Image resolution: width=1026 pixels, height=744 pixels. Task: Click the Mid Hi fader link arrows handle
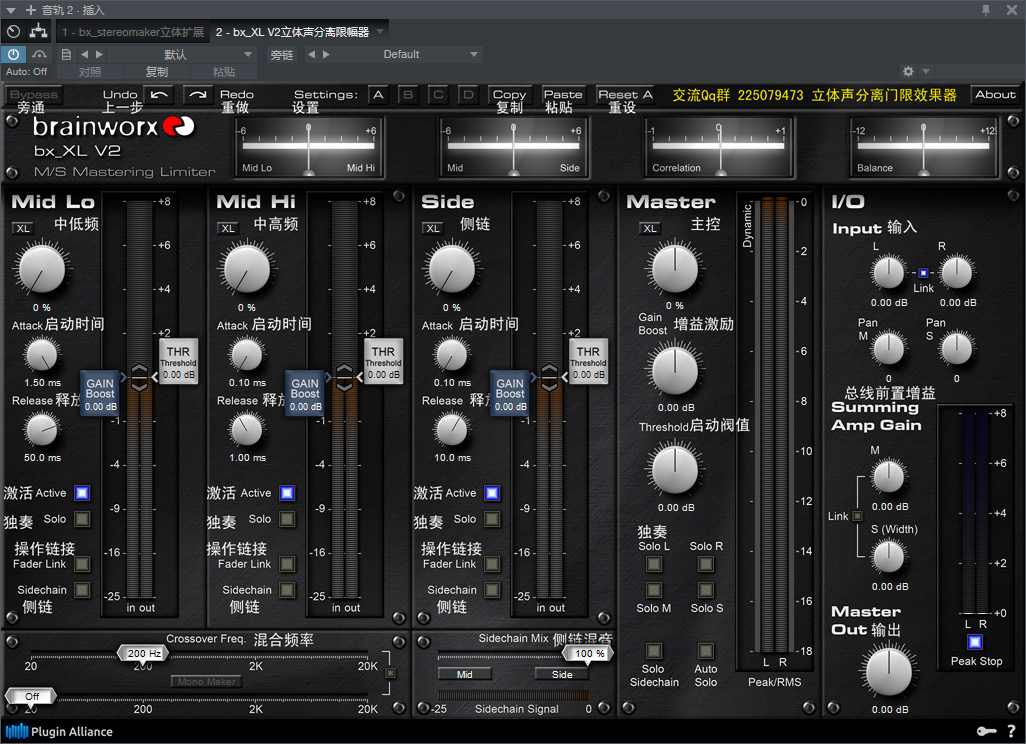[x=345, y=378]
